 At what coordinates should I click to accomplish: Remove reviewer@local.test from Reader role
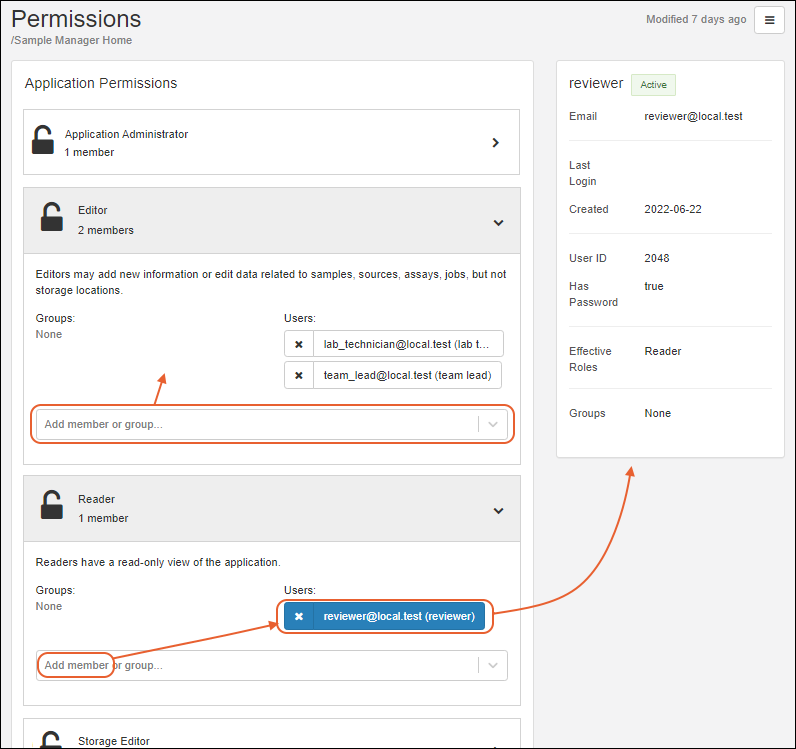[298, 617]
